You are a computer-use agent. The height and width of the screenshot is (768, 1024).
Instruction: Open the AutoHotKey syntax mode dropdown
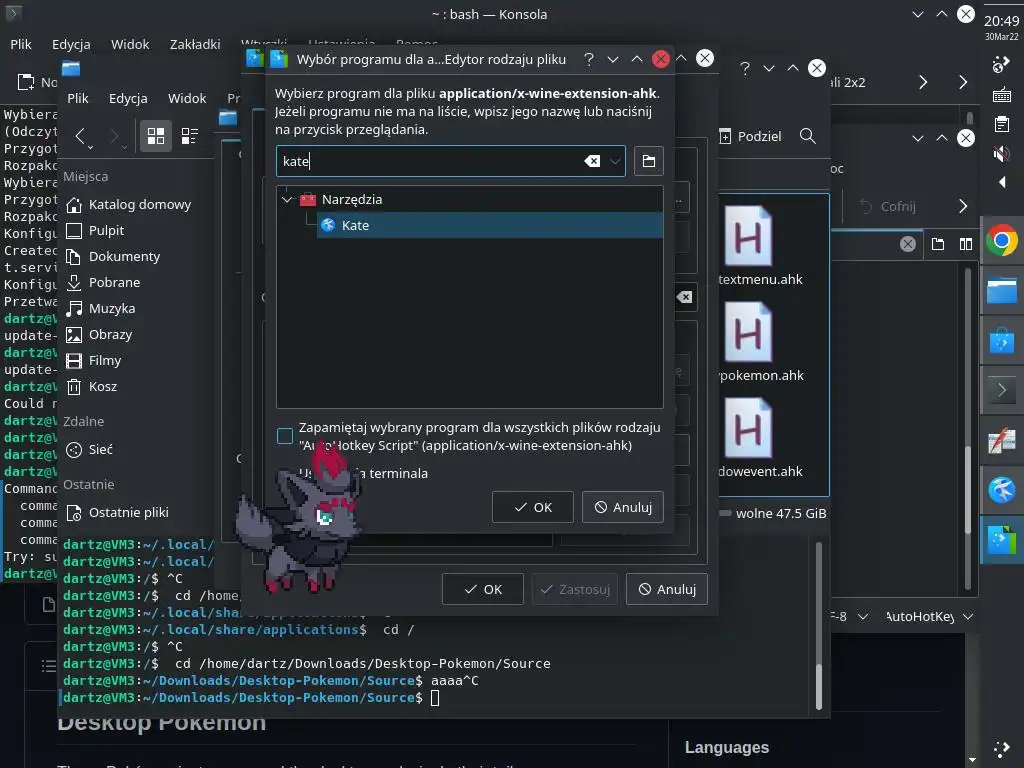[929, 617]
